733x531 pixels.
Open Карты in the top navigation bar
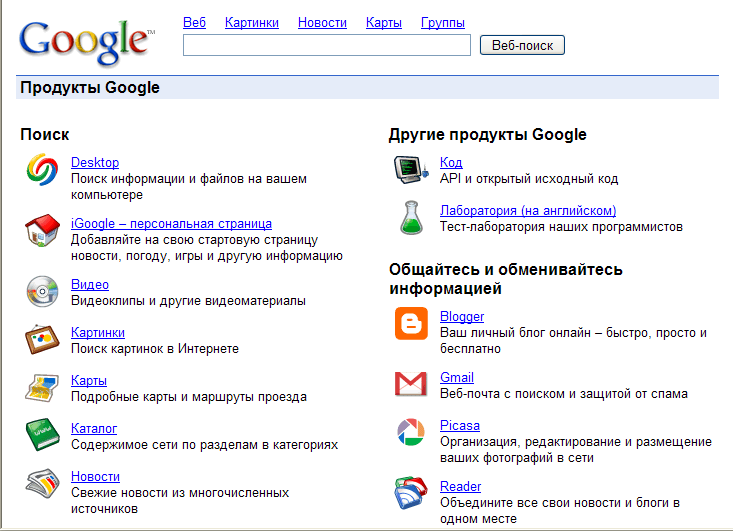tap(384, 22)
